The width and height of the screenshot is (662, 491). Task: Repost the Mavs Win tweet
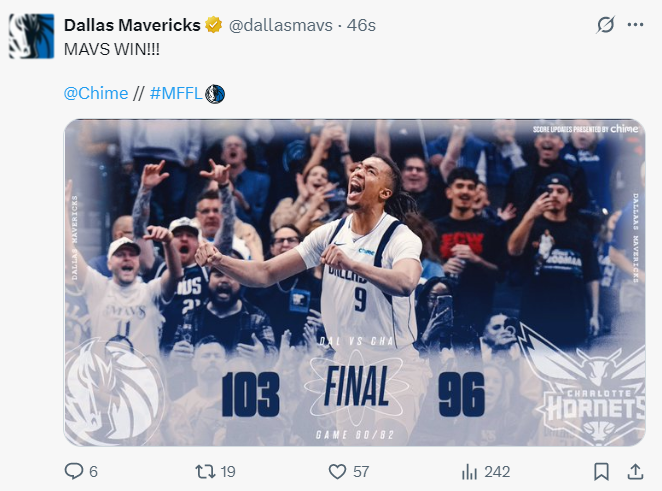tap(205, 471)
